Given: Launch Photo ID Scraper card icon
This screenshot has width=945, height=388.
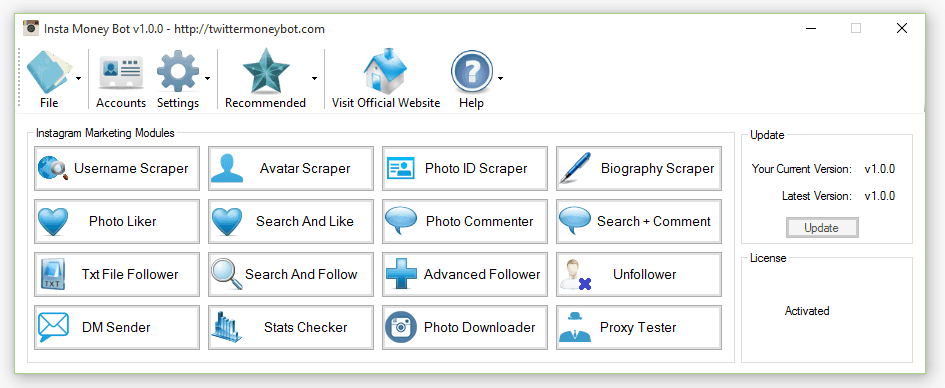Looking at the screenshot, I should [x=400, y=169].
